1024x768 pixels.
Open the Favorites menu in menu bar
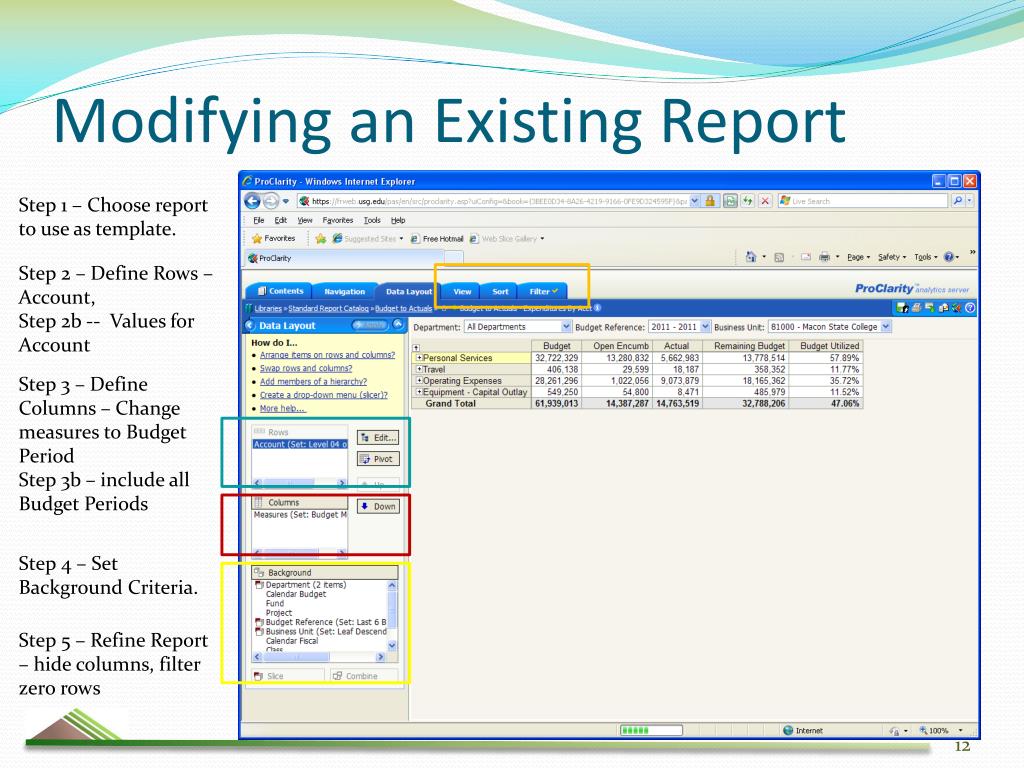coord(338,220)
